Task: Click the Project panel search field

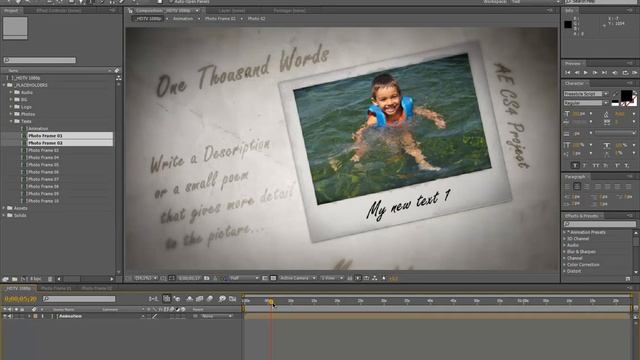Action: 40,60
